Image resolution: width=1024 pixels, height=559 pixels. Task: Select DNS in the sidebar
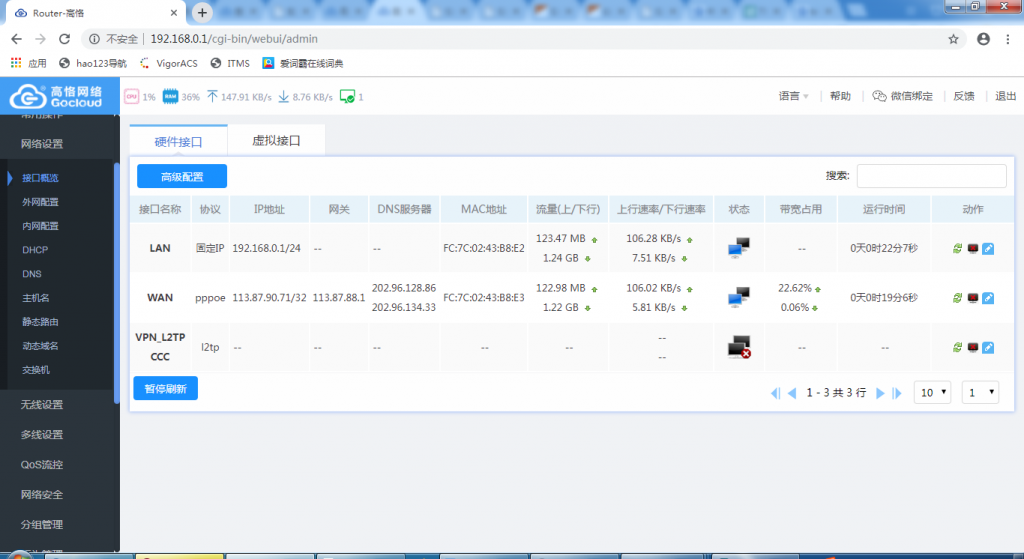tap(31, 274)
